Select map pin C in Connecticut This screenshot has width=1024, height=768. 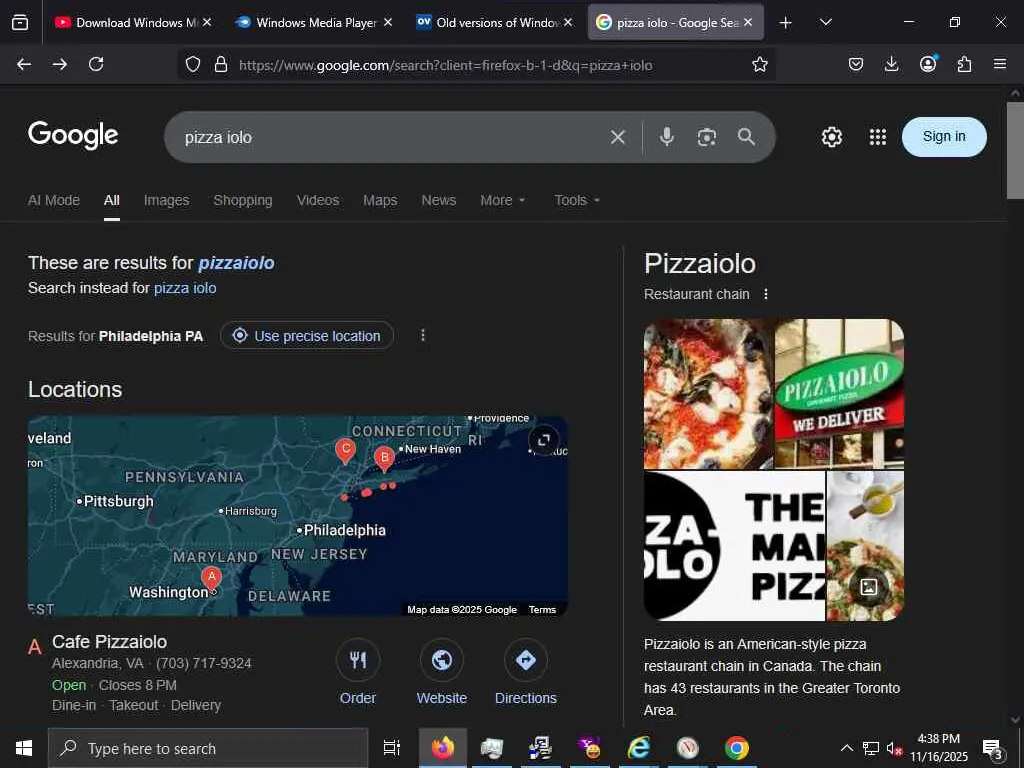click(345, 451)
